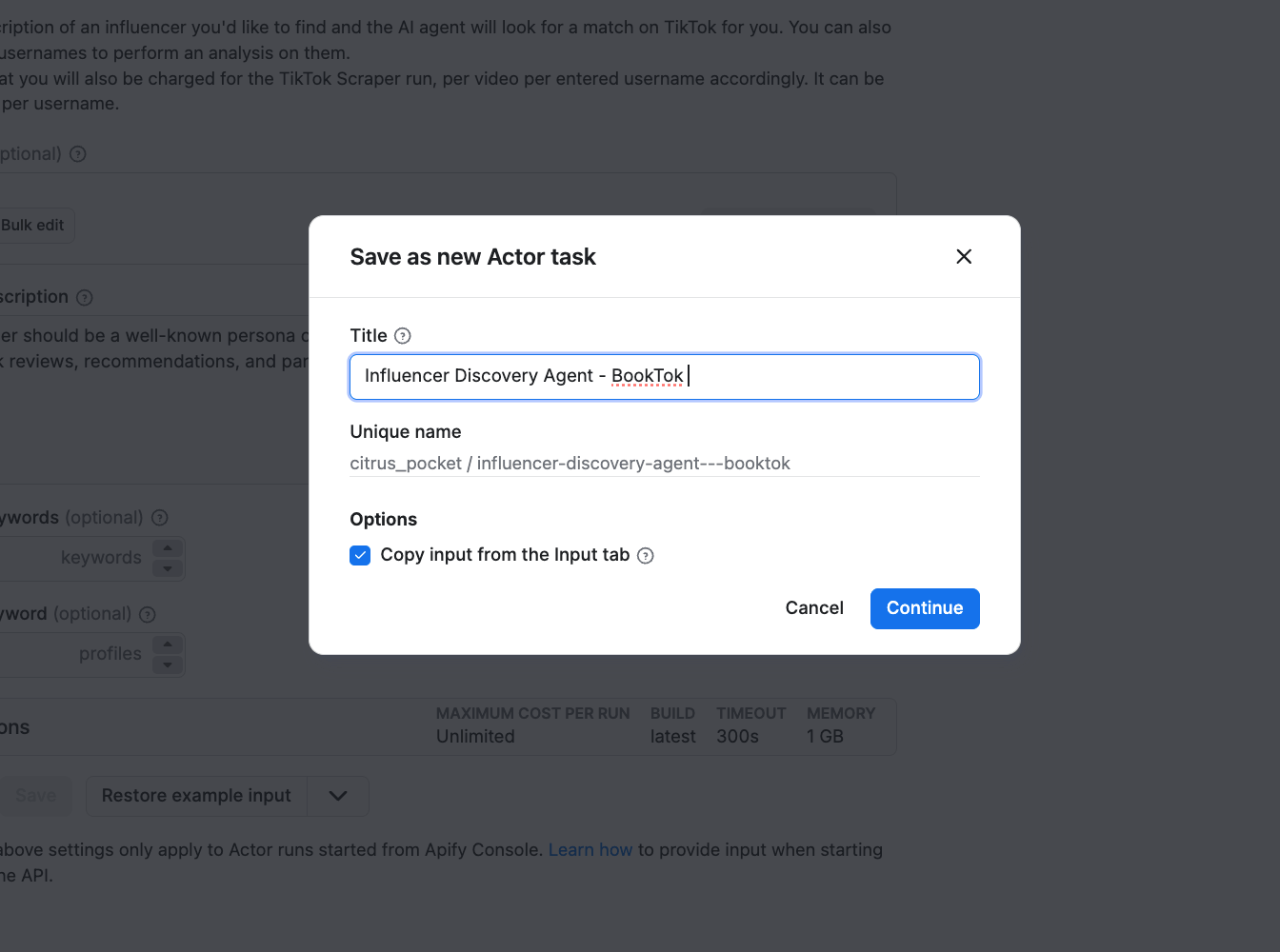
Task: Click the help icon near the top optional field
Action: (x=77, y=153)
